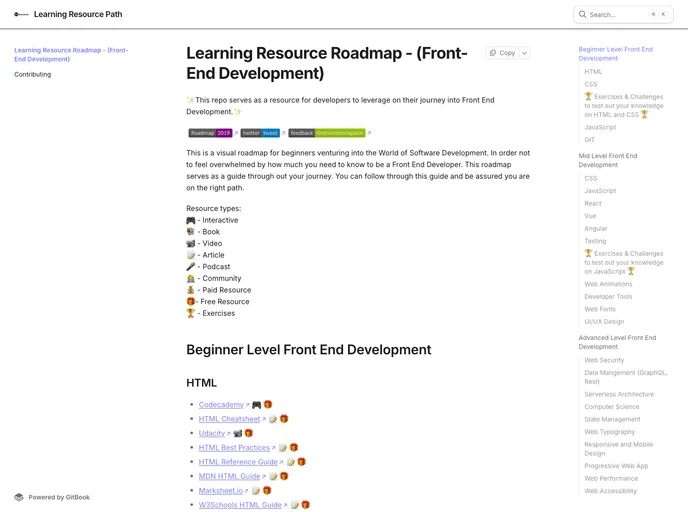Click the search magnifier icon
Screen dimensions: 688x512
[582, 14]
